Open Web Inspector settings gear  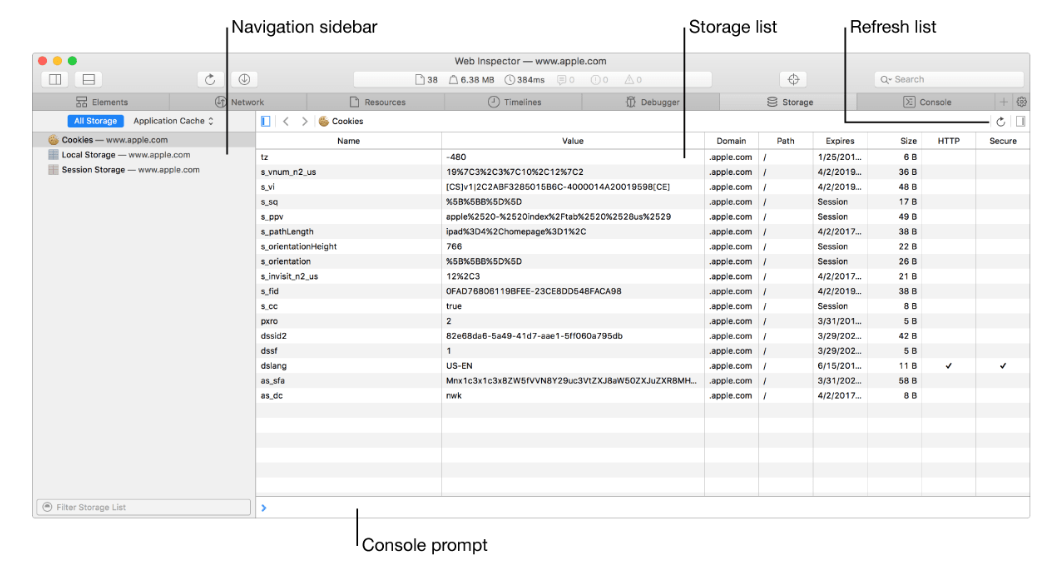tap(1021, 102)
